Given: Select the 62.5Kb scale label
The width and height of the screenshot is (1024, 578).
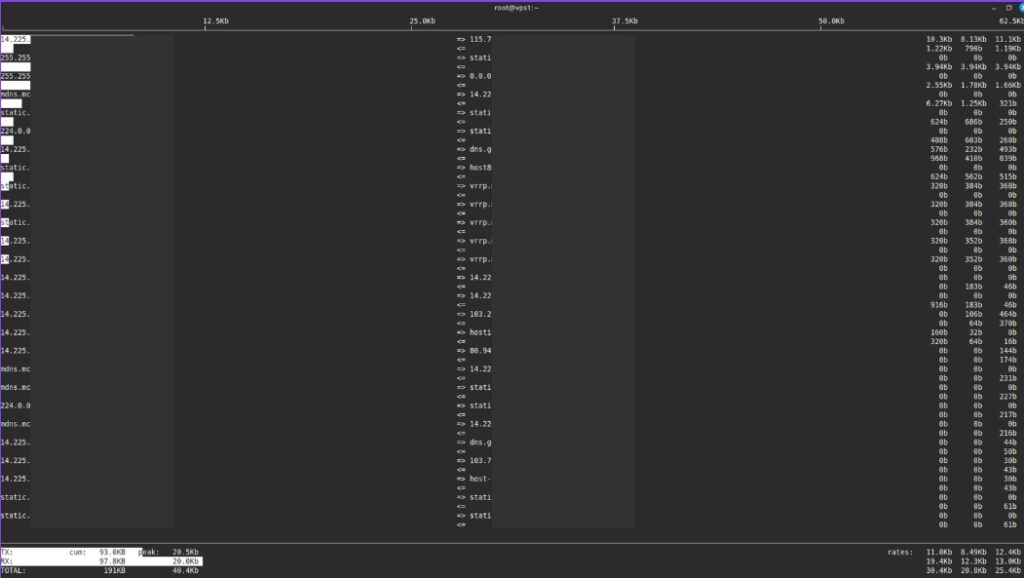Looking at the screenshot, I should click(1010, 20).
